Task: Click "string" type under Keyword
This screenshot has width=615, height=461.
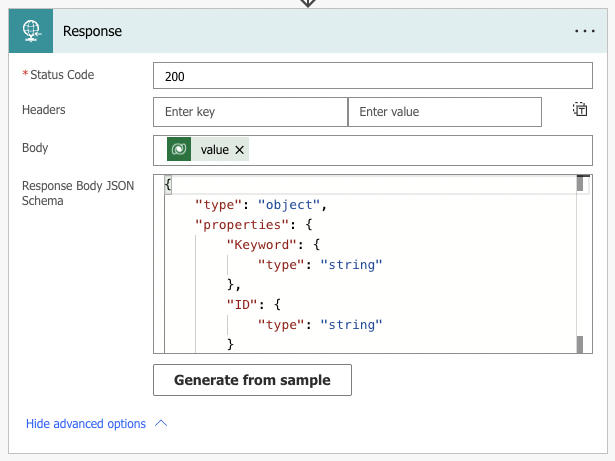Action: 351,265
